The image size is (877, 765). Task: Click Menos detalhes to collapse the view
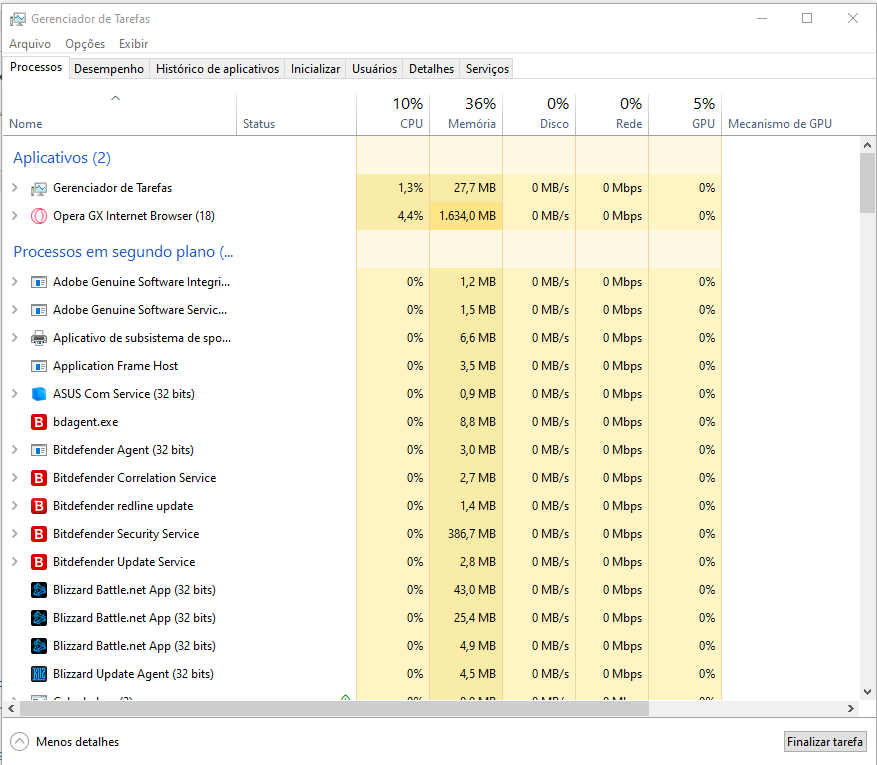pos(65,742)
